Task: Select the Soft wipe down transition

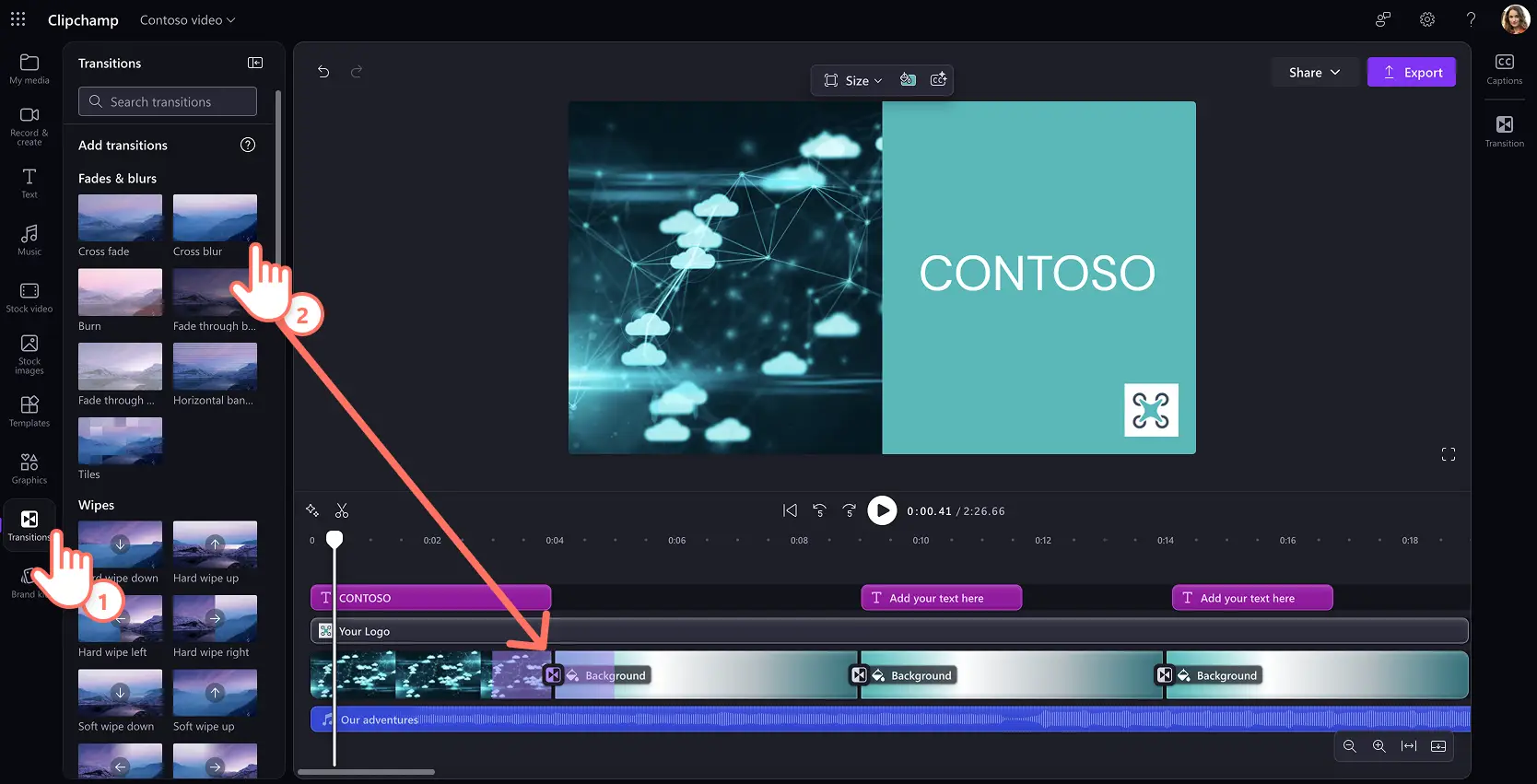Action: point(120,693)
